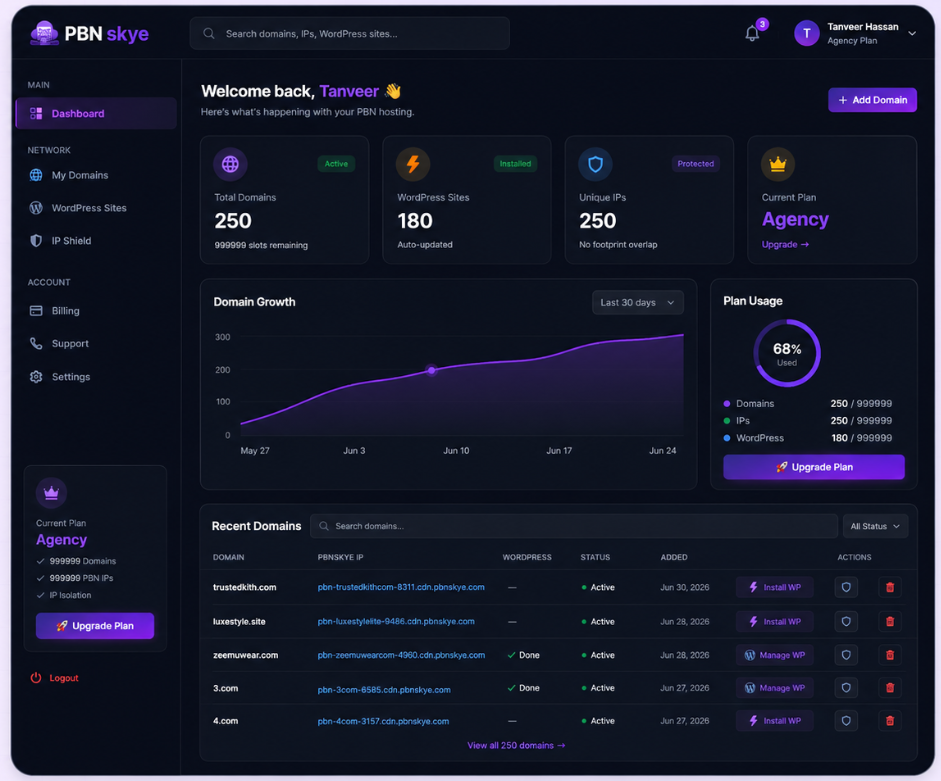
Task: Click the sidebar crown icon above Current Plan
Action: coord(51,493)
